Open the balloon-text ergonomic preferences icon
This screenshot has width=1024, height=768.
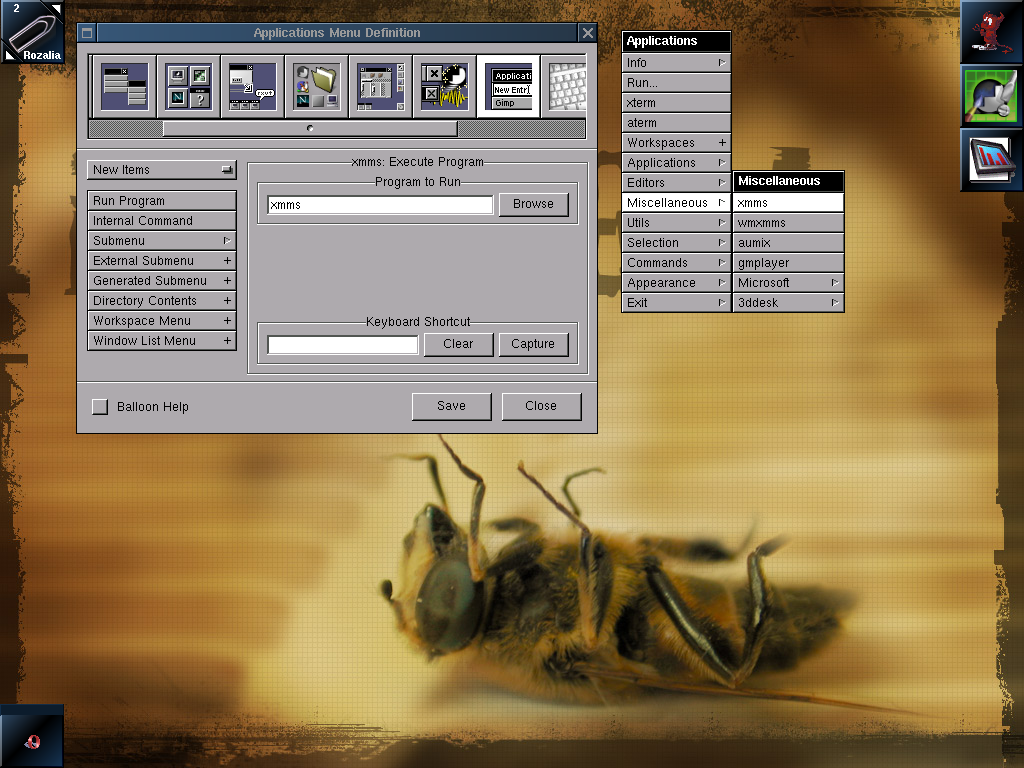click(x=252, y=86)
